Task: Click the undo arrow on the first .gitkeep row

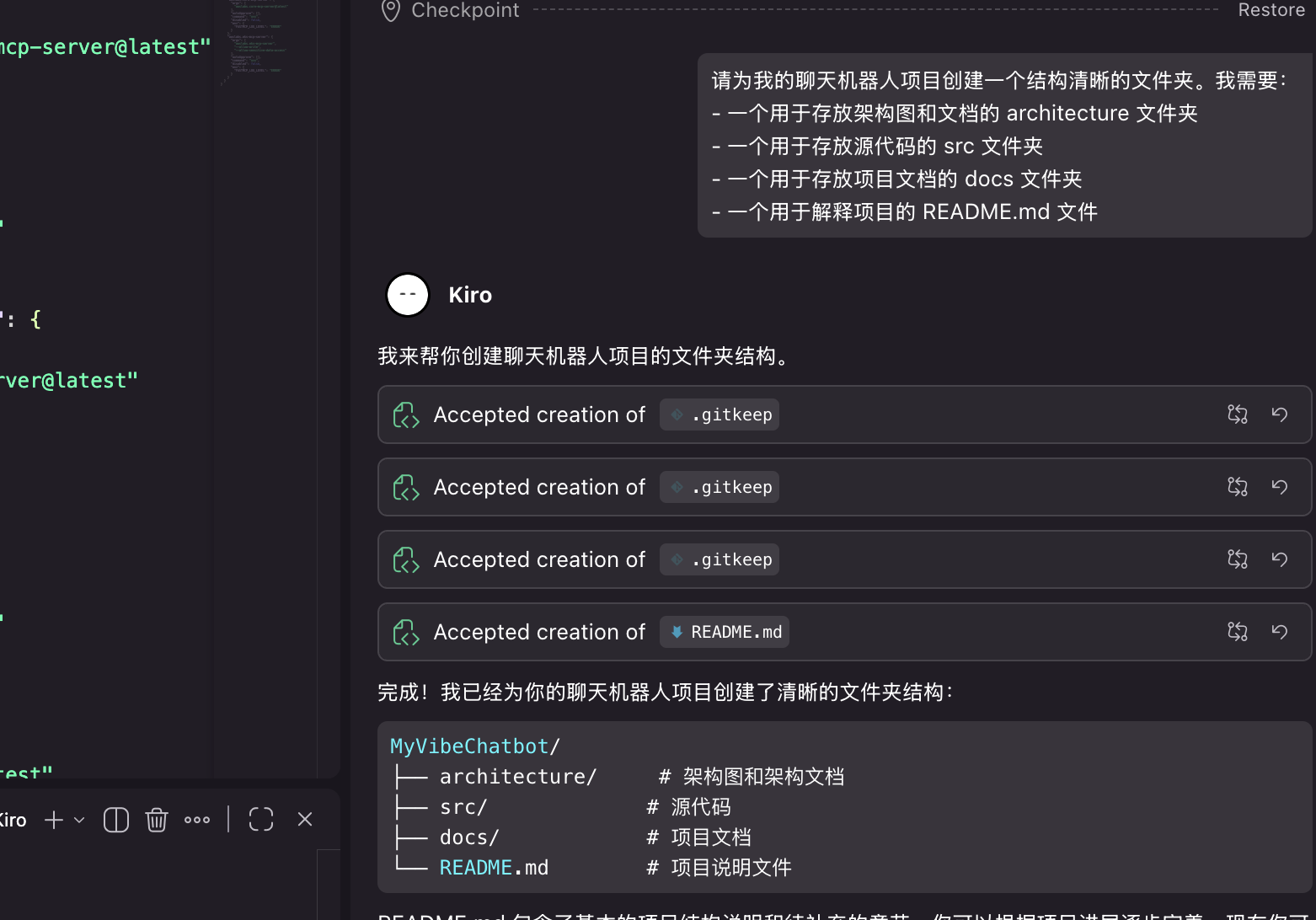Action: coord(1279,415)
